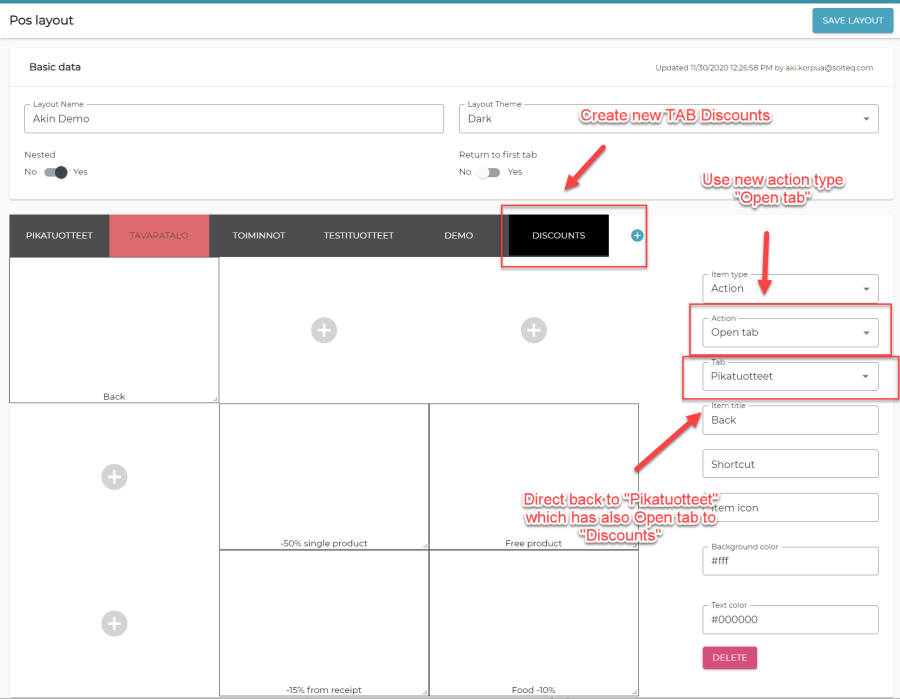Click plus icon above Free product tile
The image size is (900, 699).
click(534, 330)
